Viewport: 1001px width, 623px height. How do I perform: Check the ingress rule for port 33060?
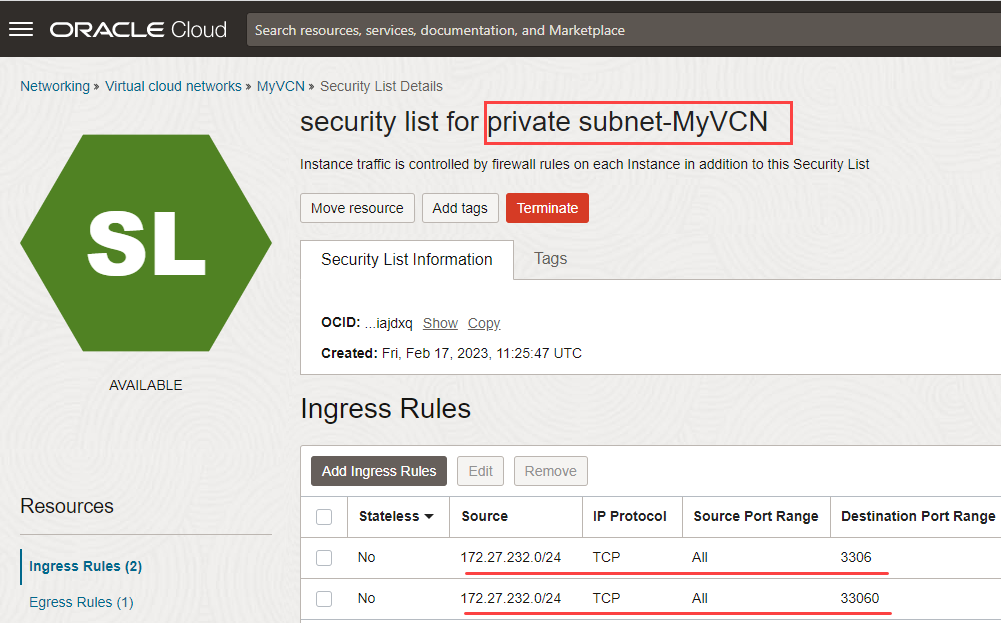click(x=324, y=598)
